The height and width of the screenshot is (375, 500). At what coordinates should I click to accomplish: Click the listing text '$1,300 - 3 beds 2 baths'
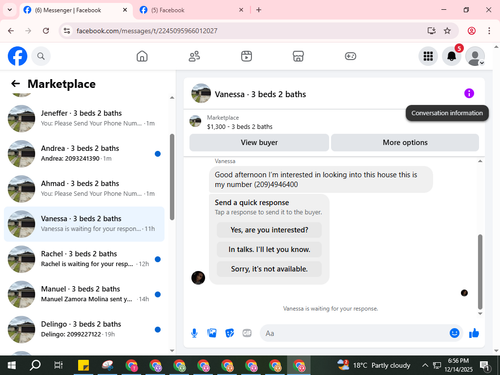[x=239, y=127]
